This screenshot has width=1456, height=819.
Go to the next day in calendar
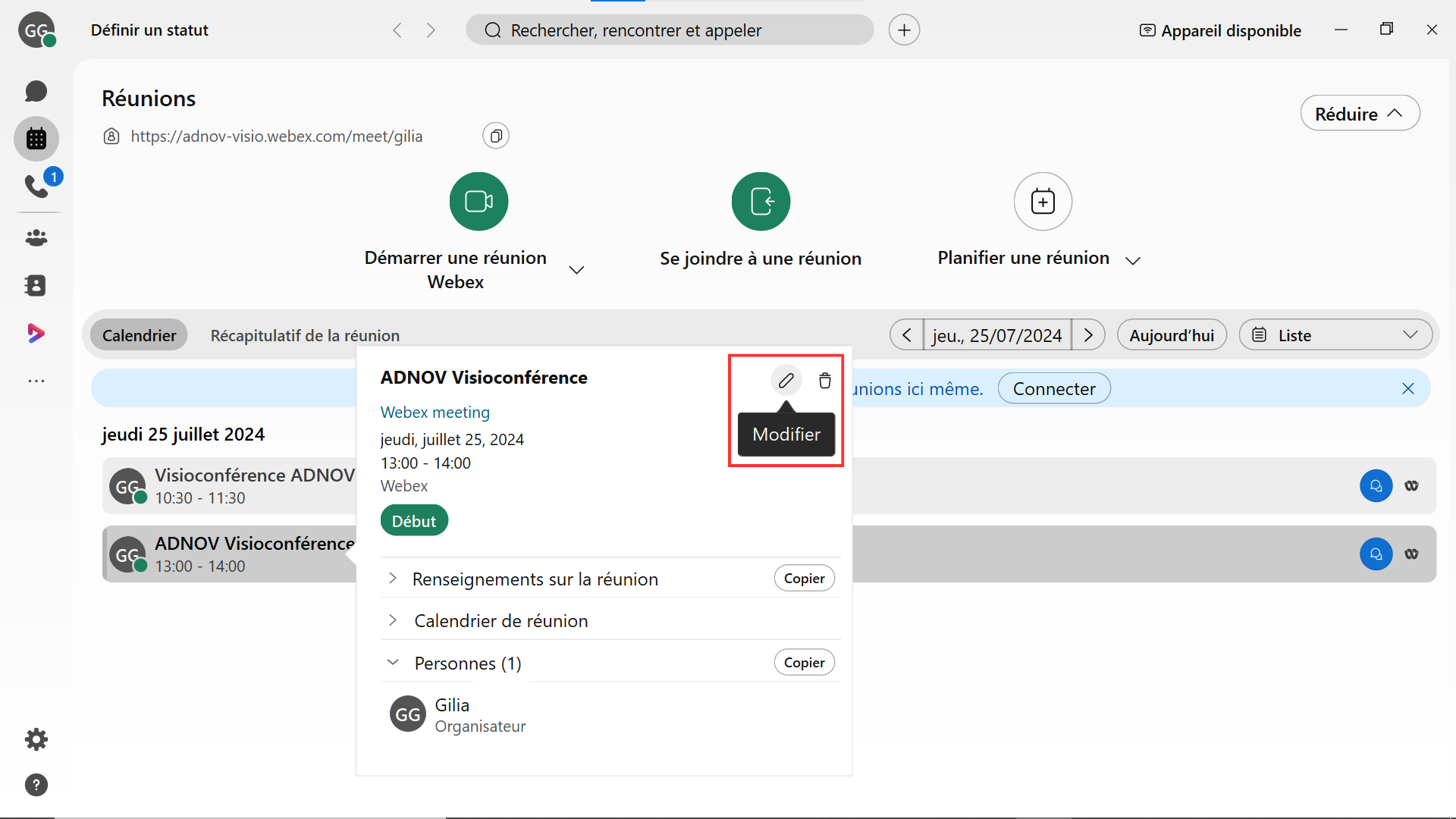[x=1088, y=335]
